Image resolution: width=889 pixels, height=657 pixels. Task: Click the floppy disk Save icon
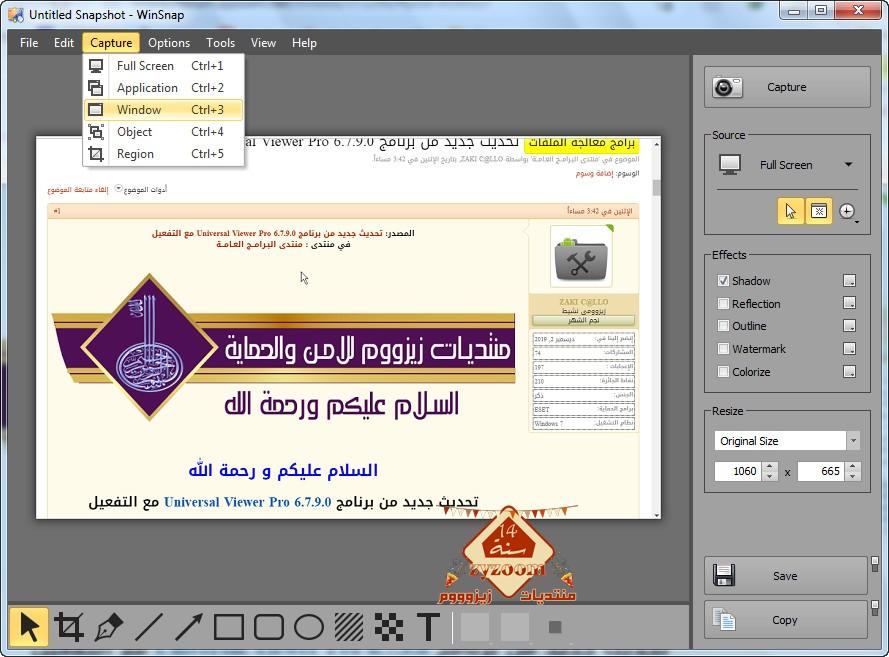click(x=724, y=575)
